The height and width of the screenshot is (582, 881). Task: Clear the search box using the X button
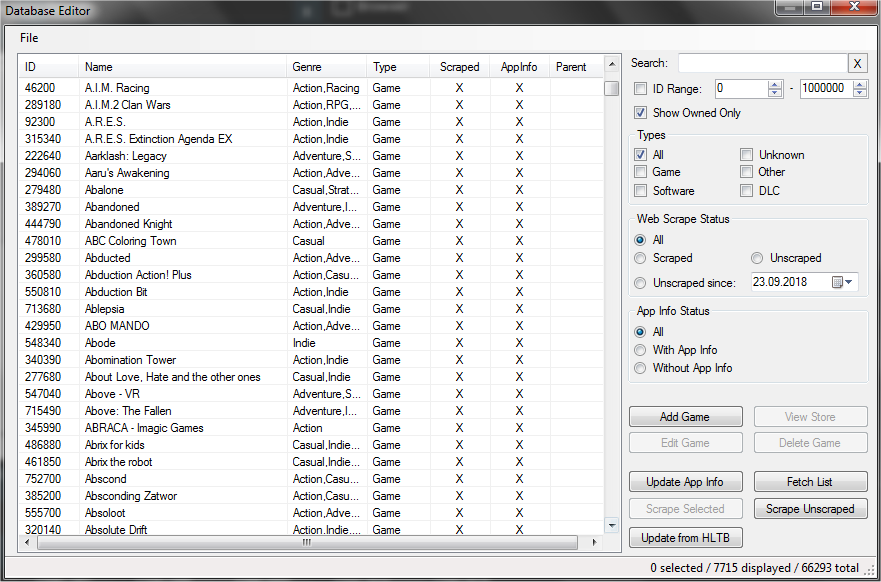coord(857,63)
